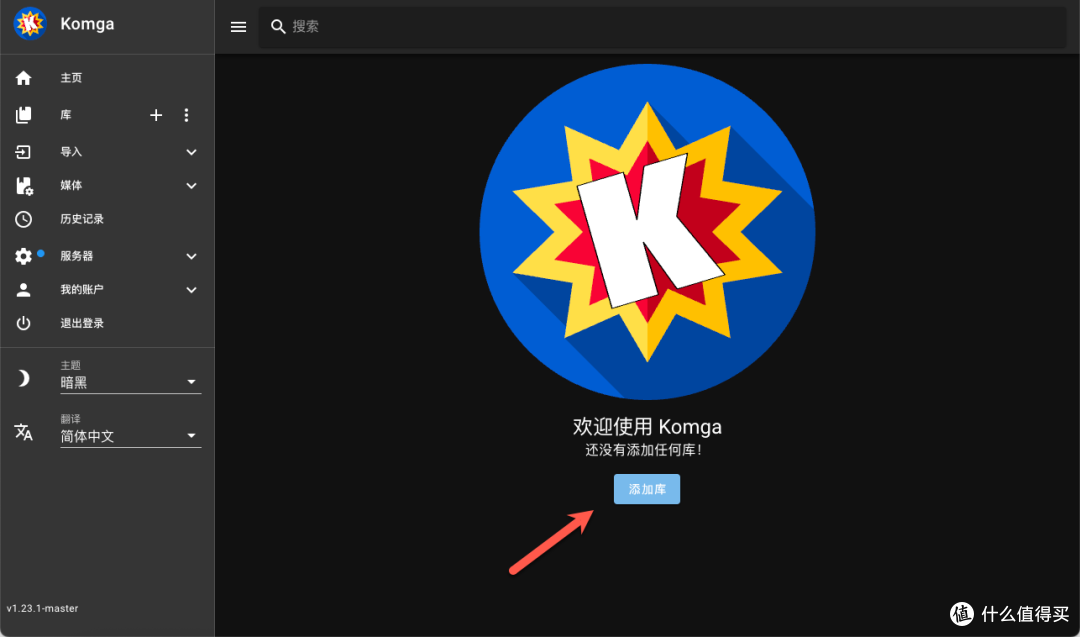Expand the 我的账户 section chevron
The width and height of the screenshot is (1080, 637).
(191, 290)
